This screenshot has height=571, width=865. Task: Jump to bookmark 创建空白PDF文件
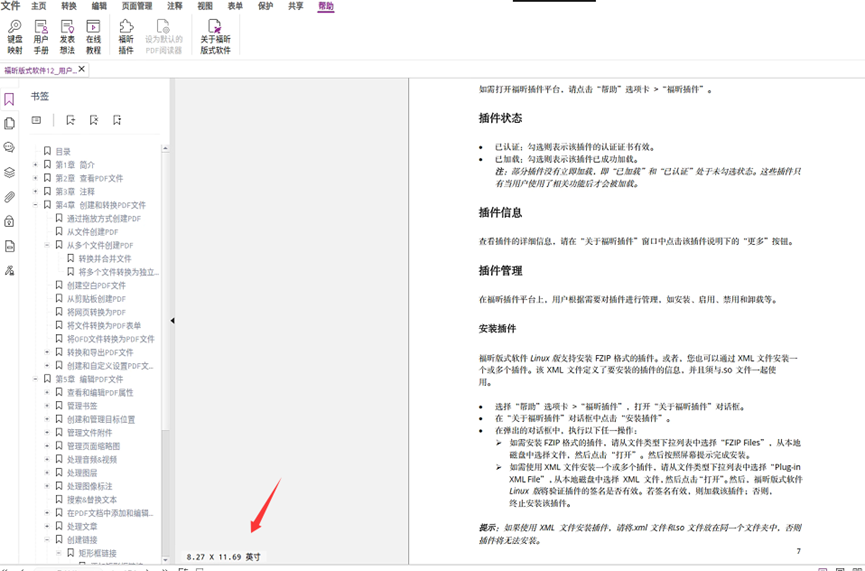click(x=96, y=285)
